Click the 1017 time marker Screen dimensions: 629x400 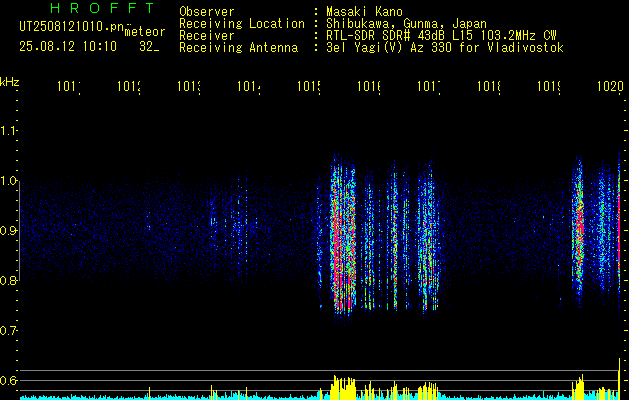[429, 86]
